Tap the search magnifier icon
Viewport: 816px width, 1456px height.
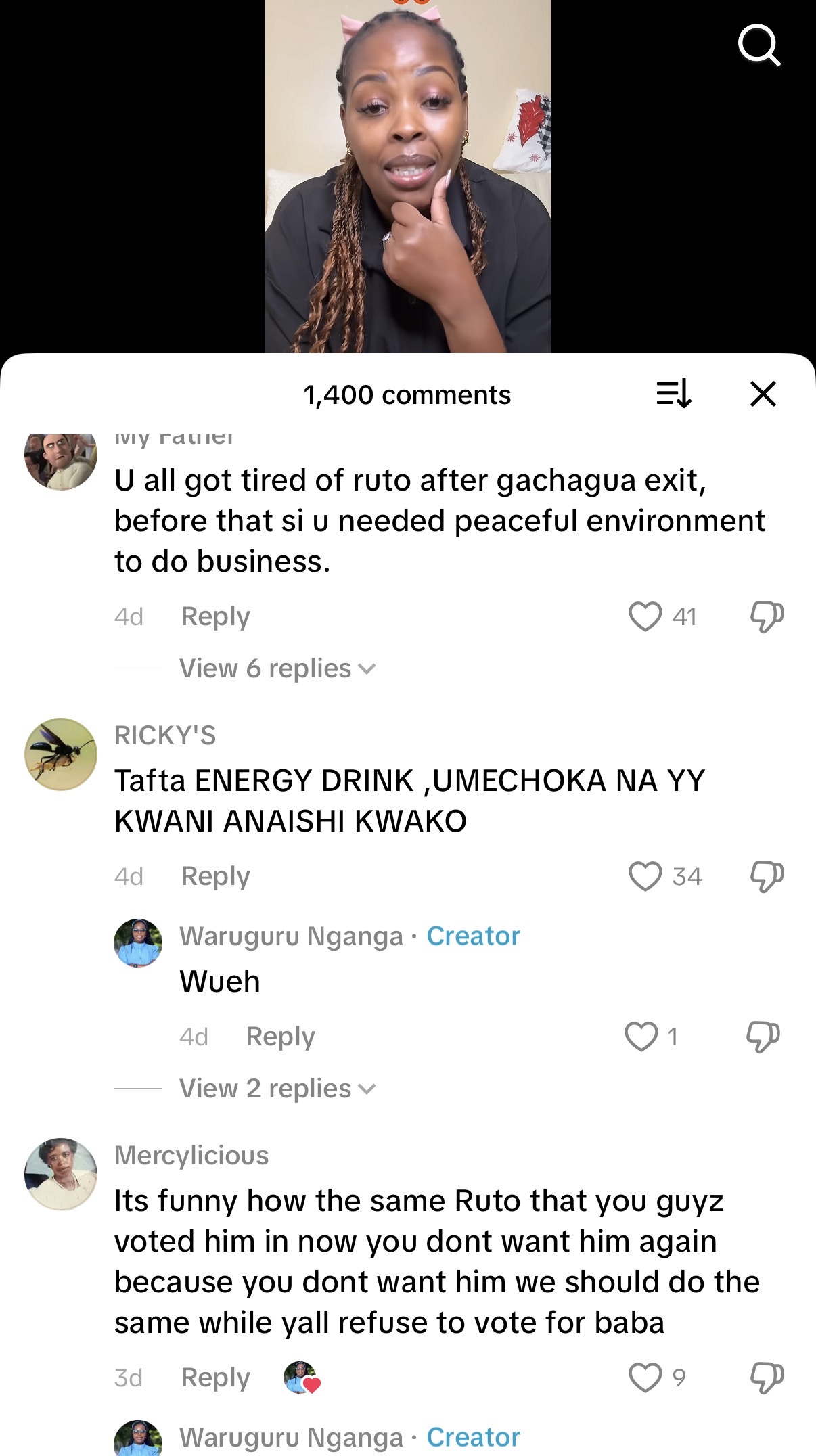click(x=759, y=45)
